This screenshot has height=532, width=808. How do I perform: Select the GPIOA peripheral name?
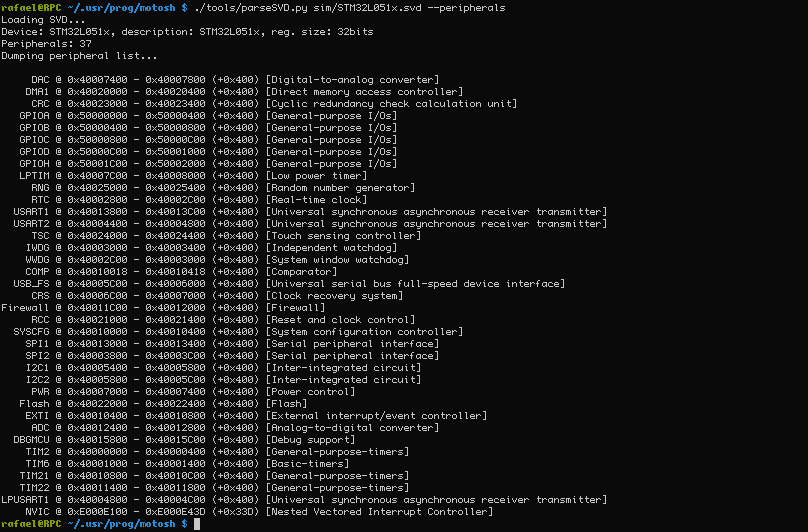[x=35, y=116]
